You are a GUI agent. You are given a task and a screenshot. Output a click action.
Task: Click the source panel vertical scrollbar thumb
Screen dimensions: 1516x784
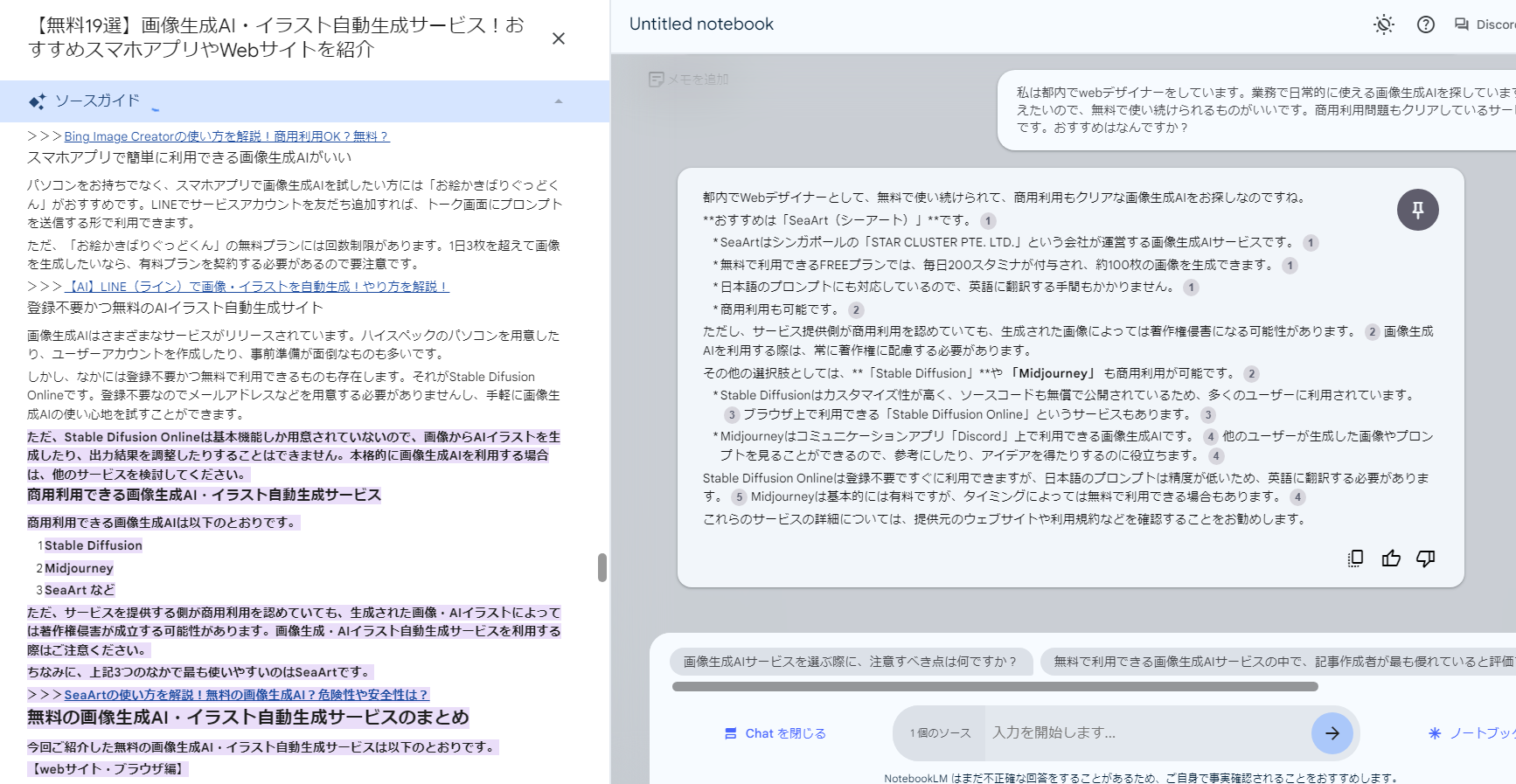click(x=602, y=567)
